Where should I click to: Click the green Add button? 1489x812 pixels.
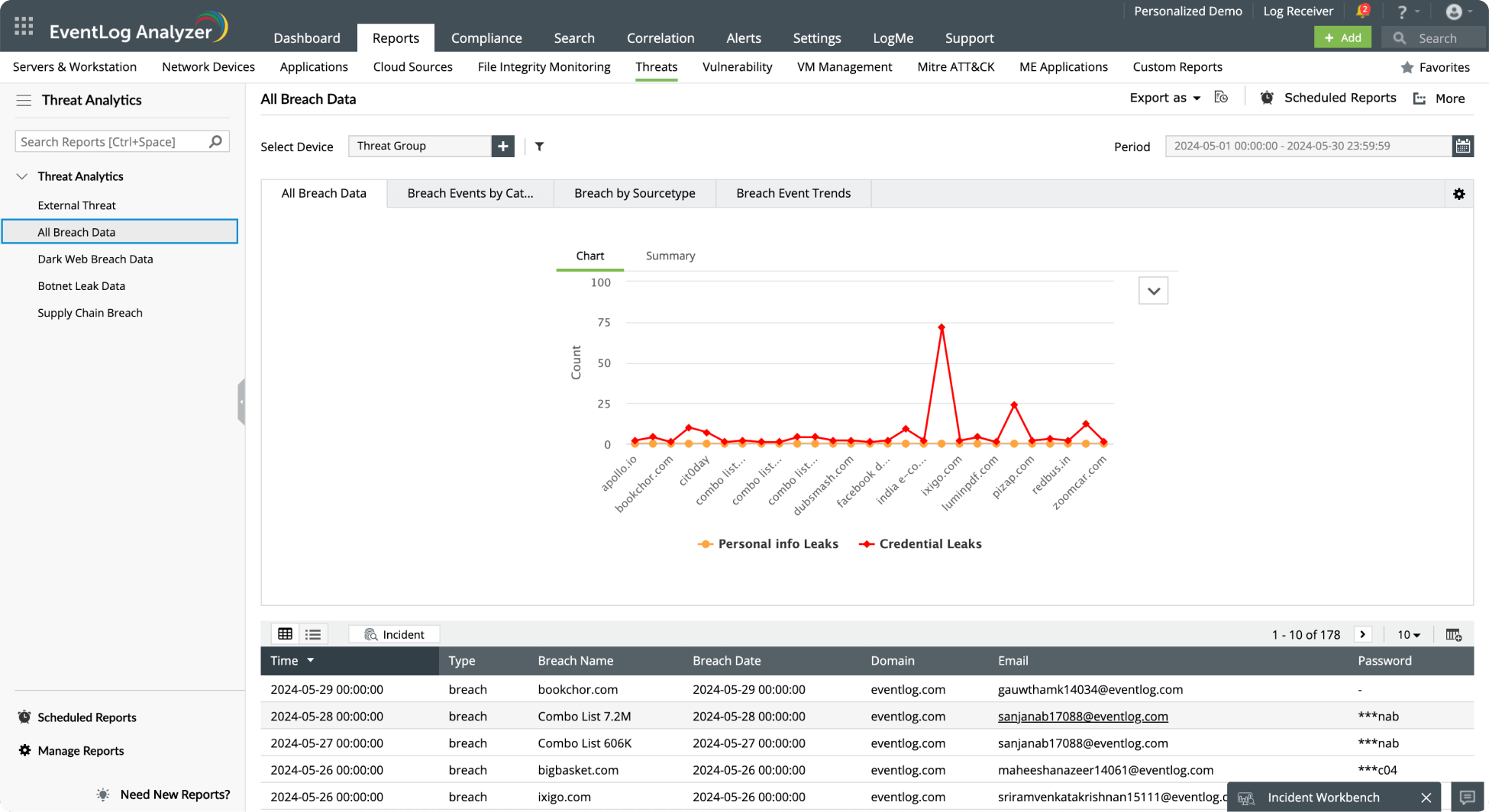pos(1342,38)
